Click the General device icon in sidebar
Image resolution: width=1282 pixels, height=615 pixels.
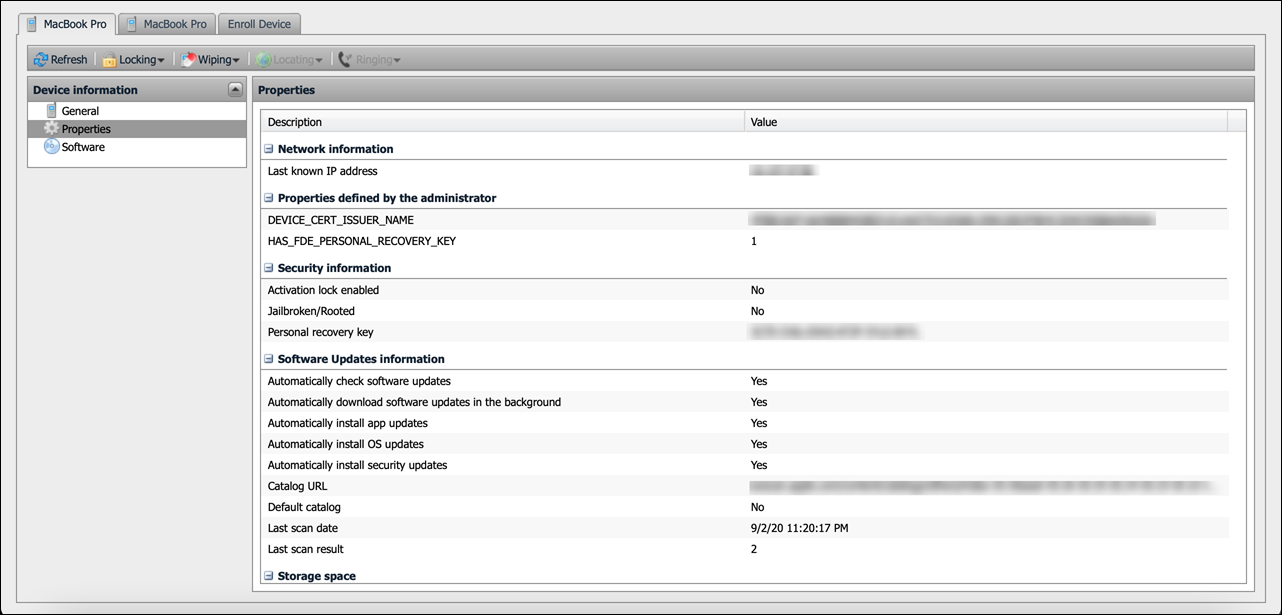tap(52, 111)
